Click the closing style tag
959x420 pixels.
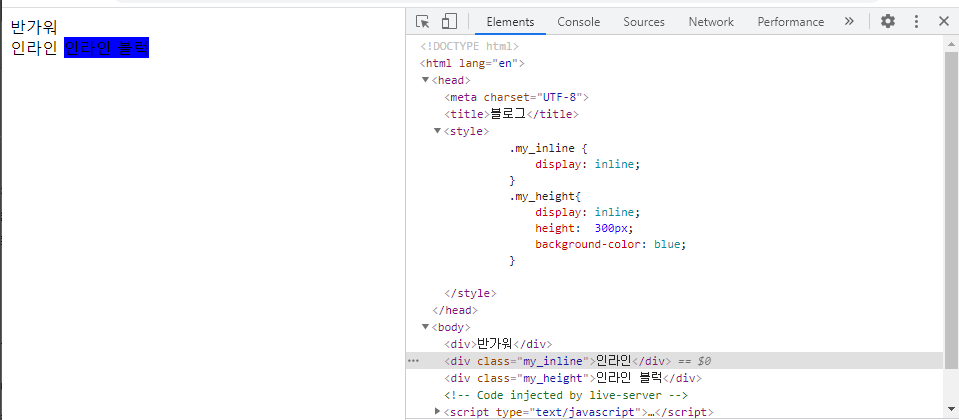[x=470, y=293]
